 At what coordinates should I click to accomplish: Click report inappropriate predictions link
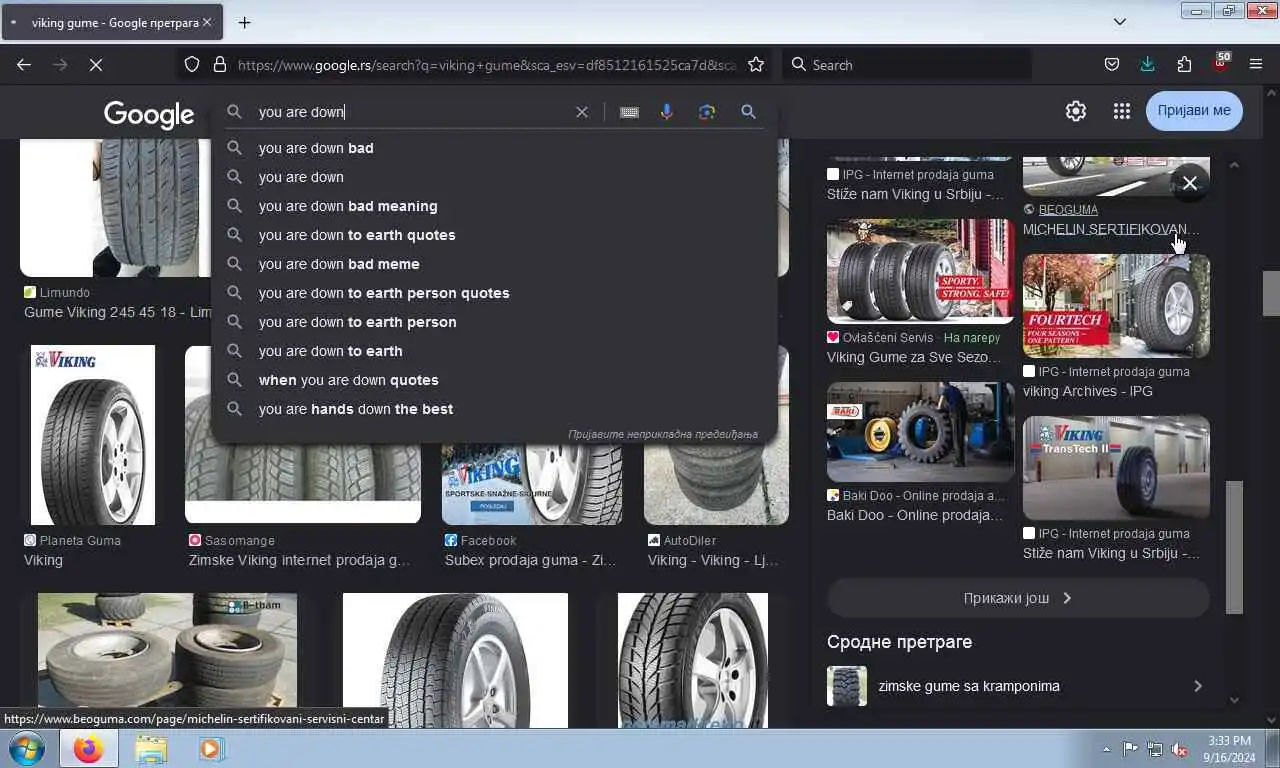663,434
